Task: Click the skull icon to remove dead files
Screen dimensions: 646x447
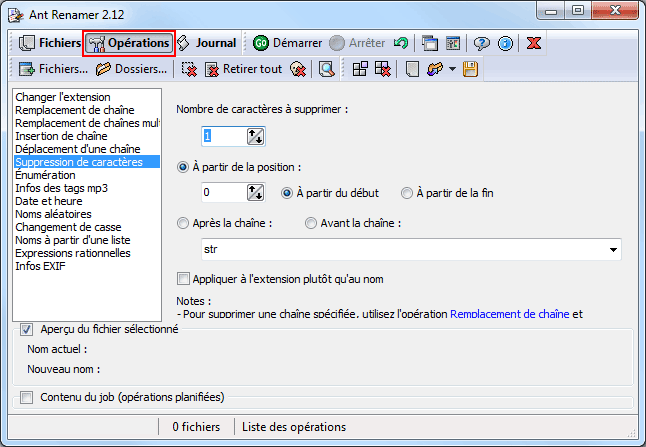Action: pos(297,69)
